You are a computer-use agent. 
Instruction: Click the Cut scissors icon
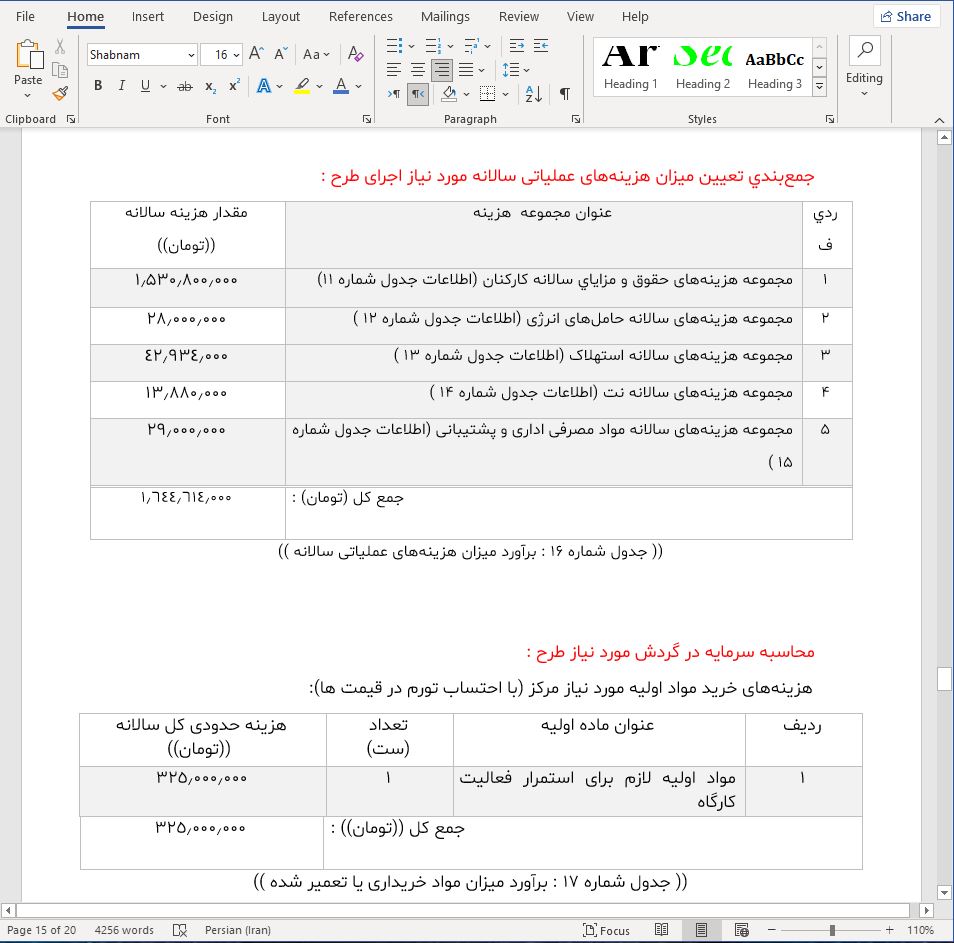pyautogui.click(x=60, y=47)
